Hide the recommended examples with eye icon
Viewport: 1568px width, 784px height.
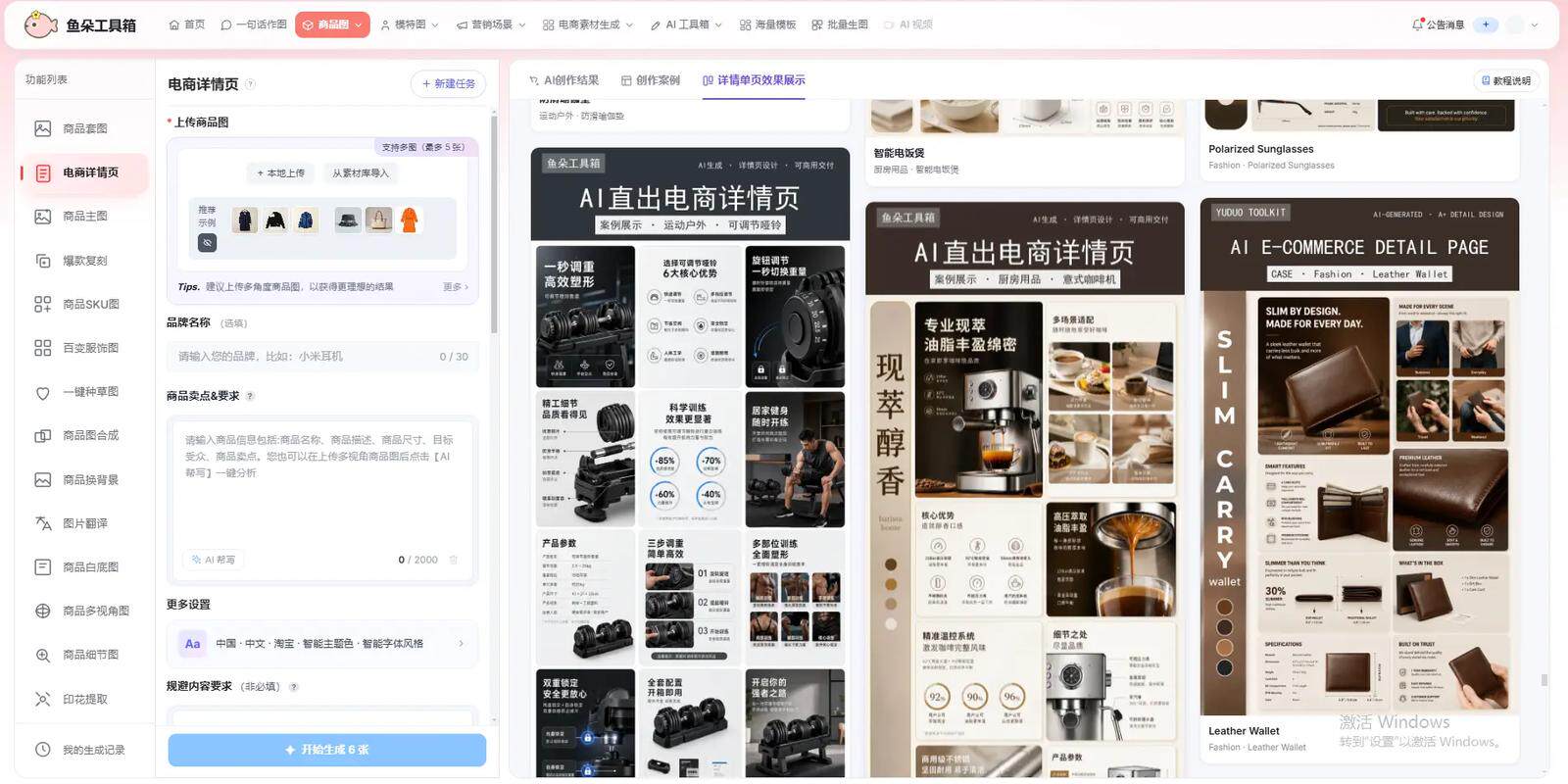(x=207, y=242)
